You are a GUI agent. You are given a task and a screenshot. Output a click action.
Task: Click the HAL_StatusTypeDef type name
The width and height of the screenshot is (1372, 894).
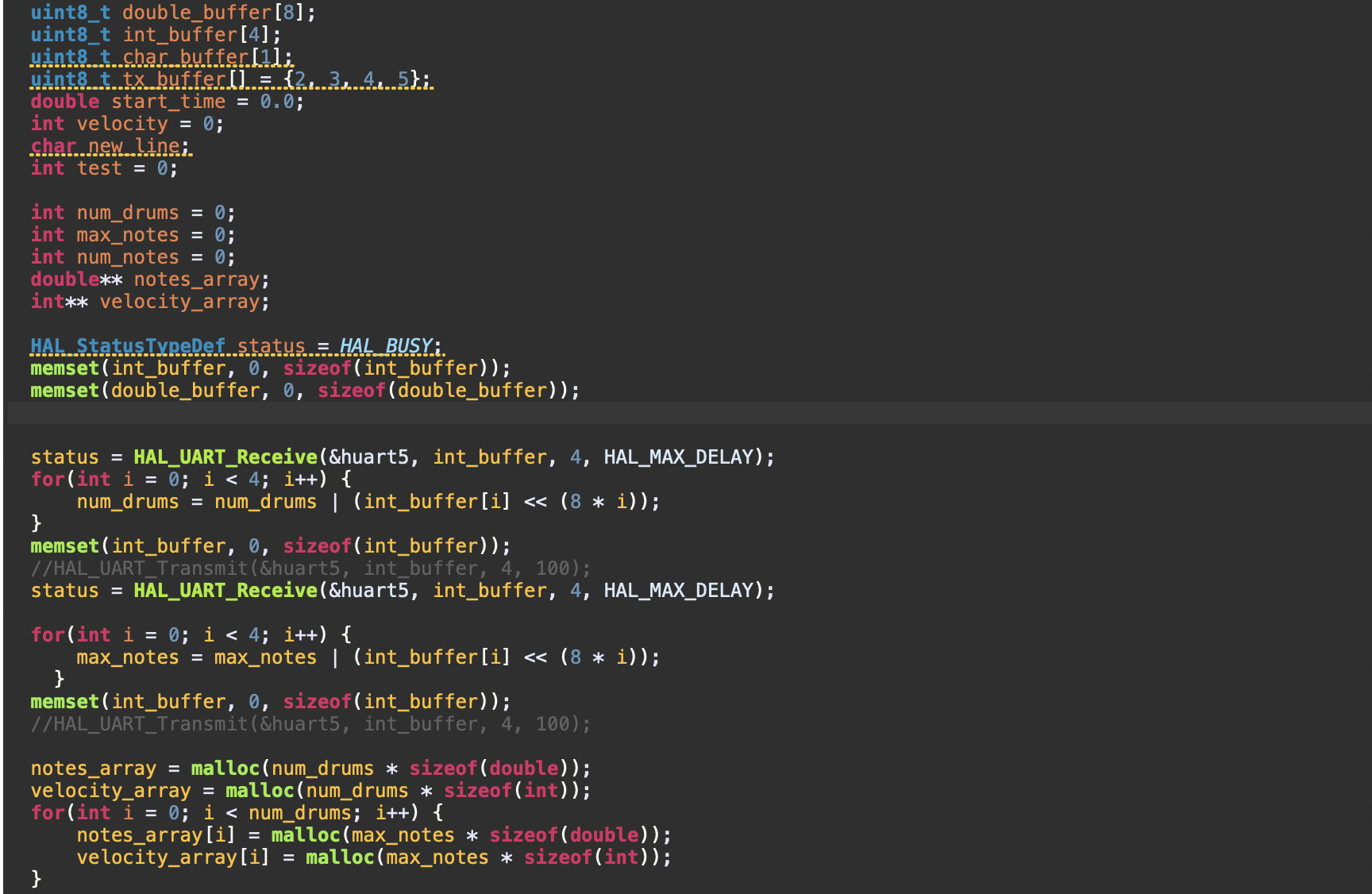[x=128, y=346]
